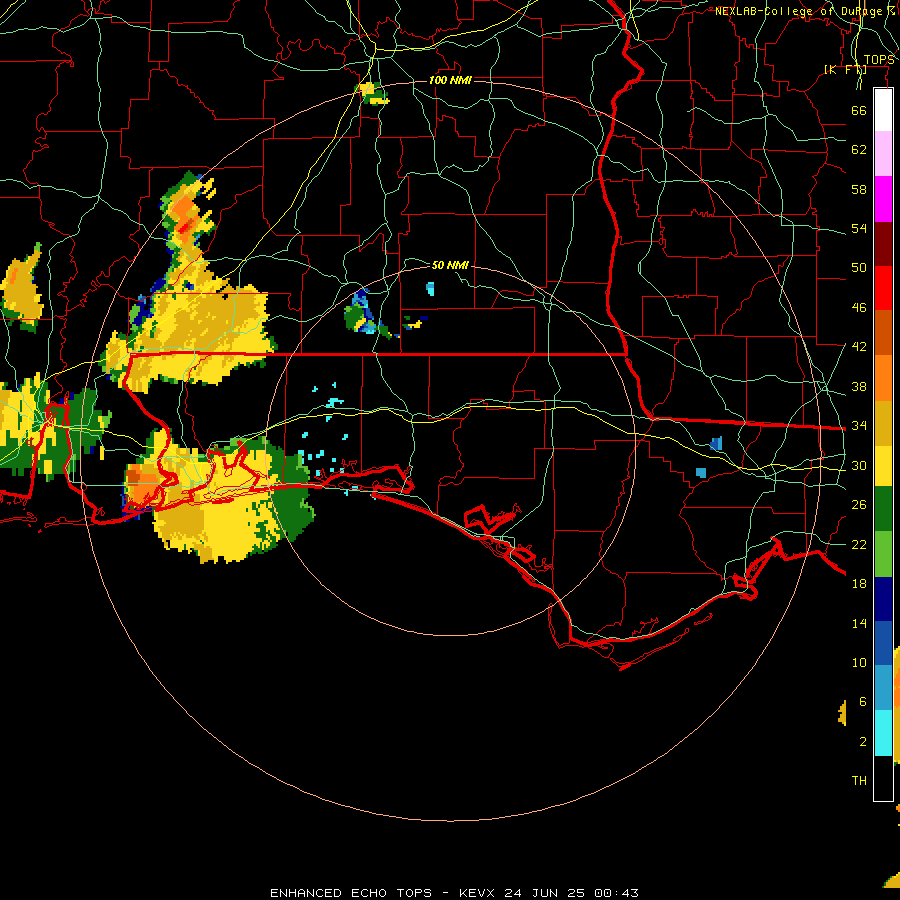This screenshot has width=900, height=900.
Task: Pick the cyan swatch near the scale bottom
Action: point(883,733)
